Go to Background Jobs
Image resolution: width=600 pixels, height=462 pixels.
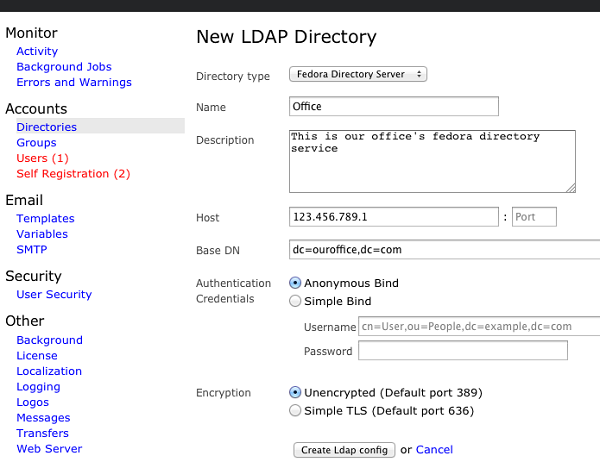point(64,67)
